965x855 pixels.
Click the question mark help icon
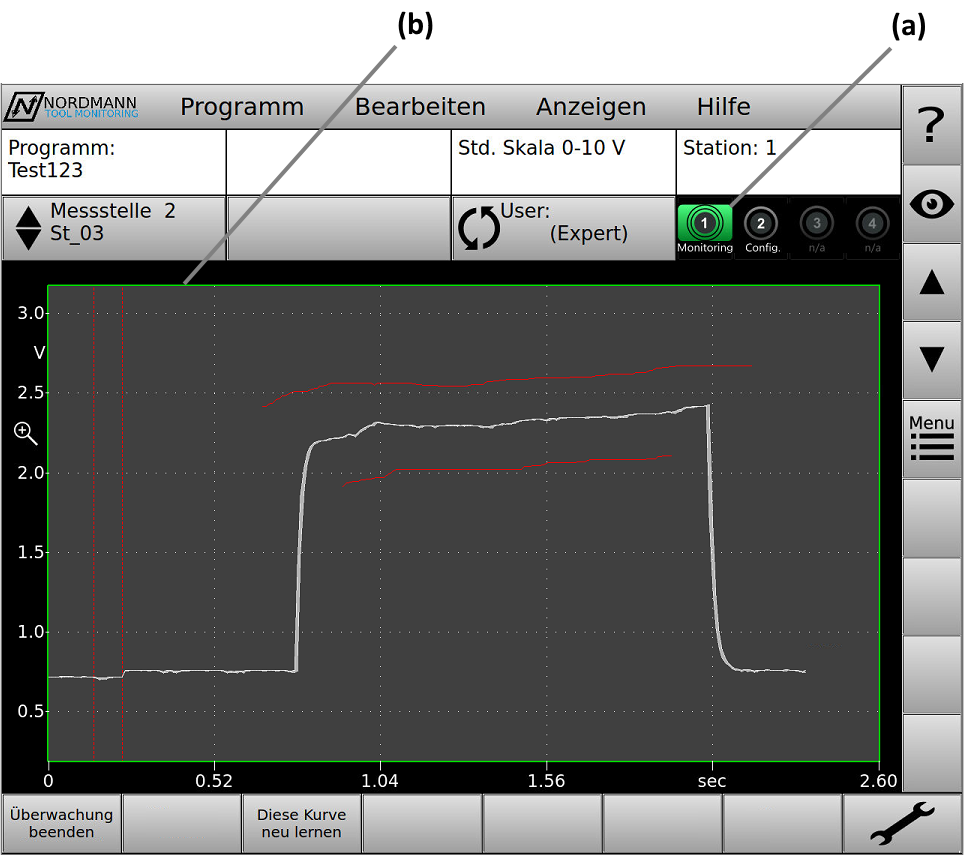coord(932,125)
